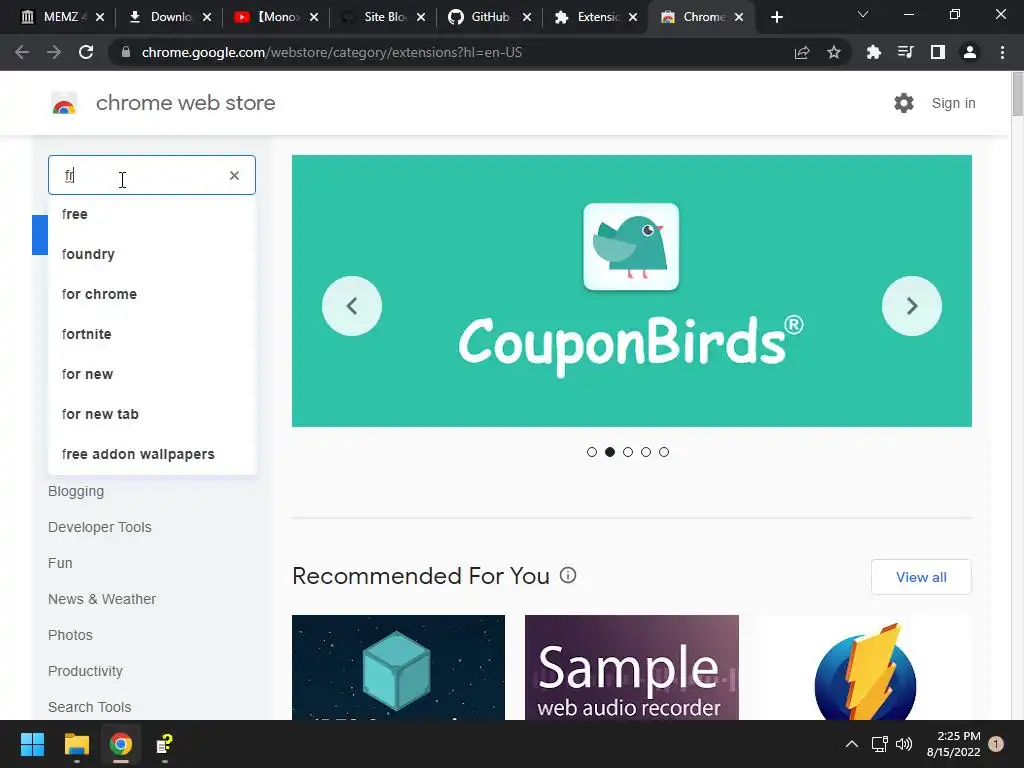This screenshot has height=768, width=1024.
Task: Open Chrome from the taskbar
Action: 121,744
